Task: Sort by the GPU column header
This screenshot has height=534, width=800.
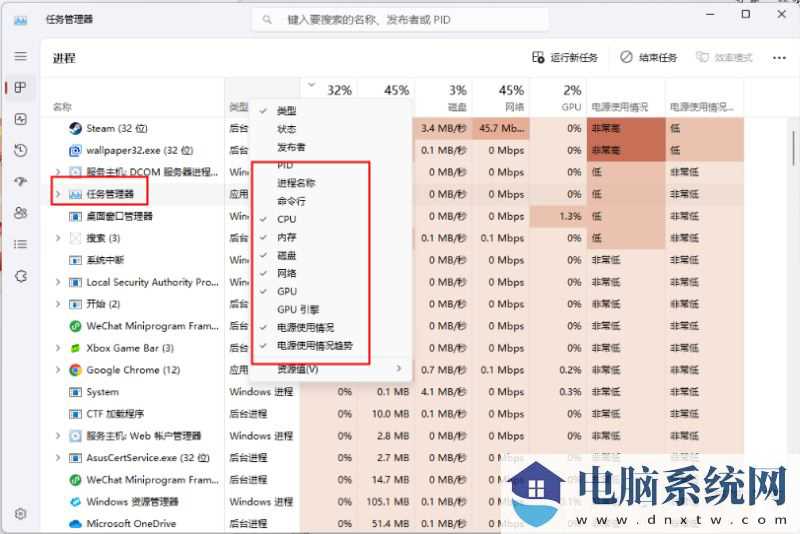Action: pyautogui.click(x=558, y=98)
